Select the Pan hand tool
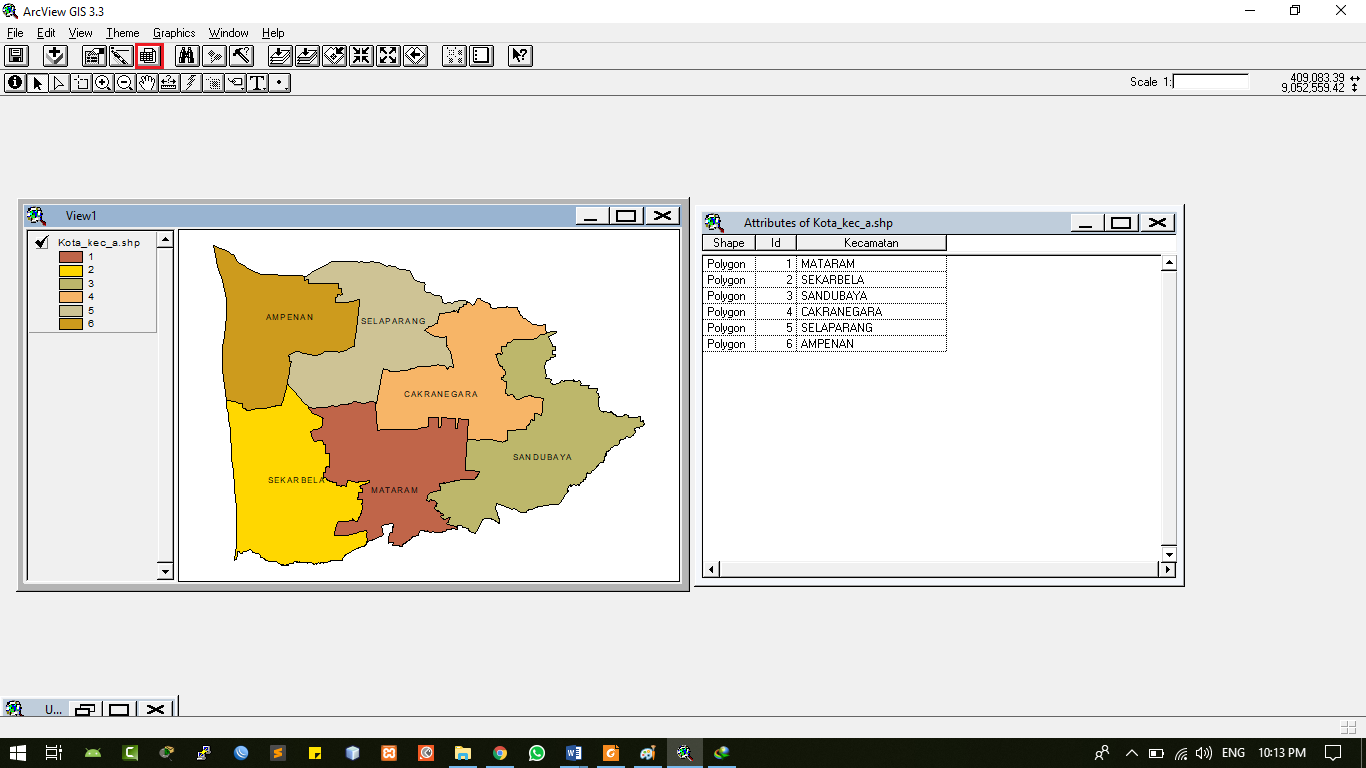Viewport: 1366px width, 768px height. point(147,83)
